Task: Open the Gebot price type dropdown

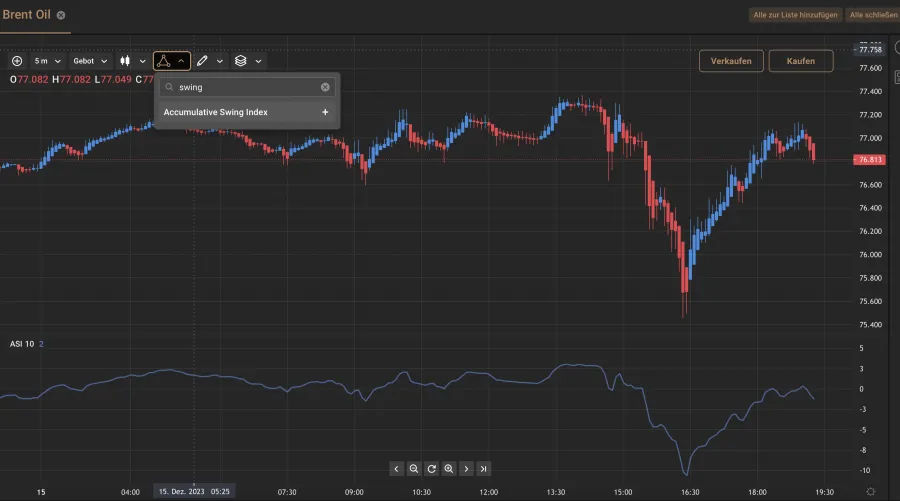Action: click(x=90, y=61)
